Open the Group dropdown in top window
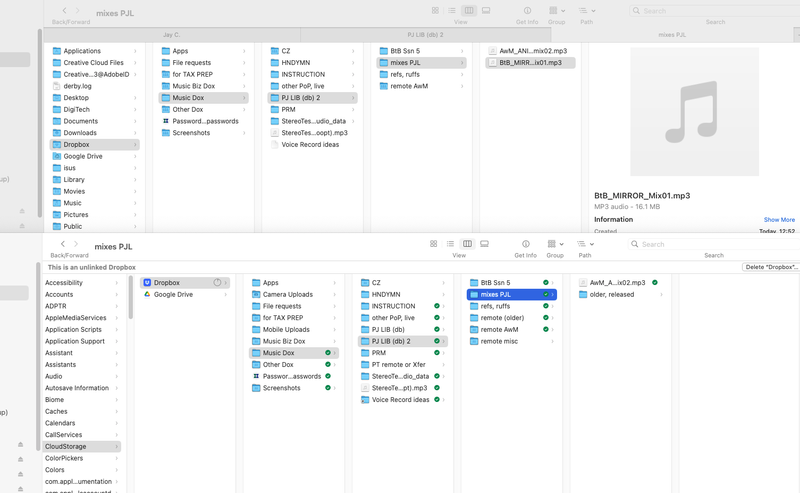 [x=555, y=10]
